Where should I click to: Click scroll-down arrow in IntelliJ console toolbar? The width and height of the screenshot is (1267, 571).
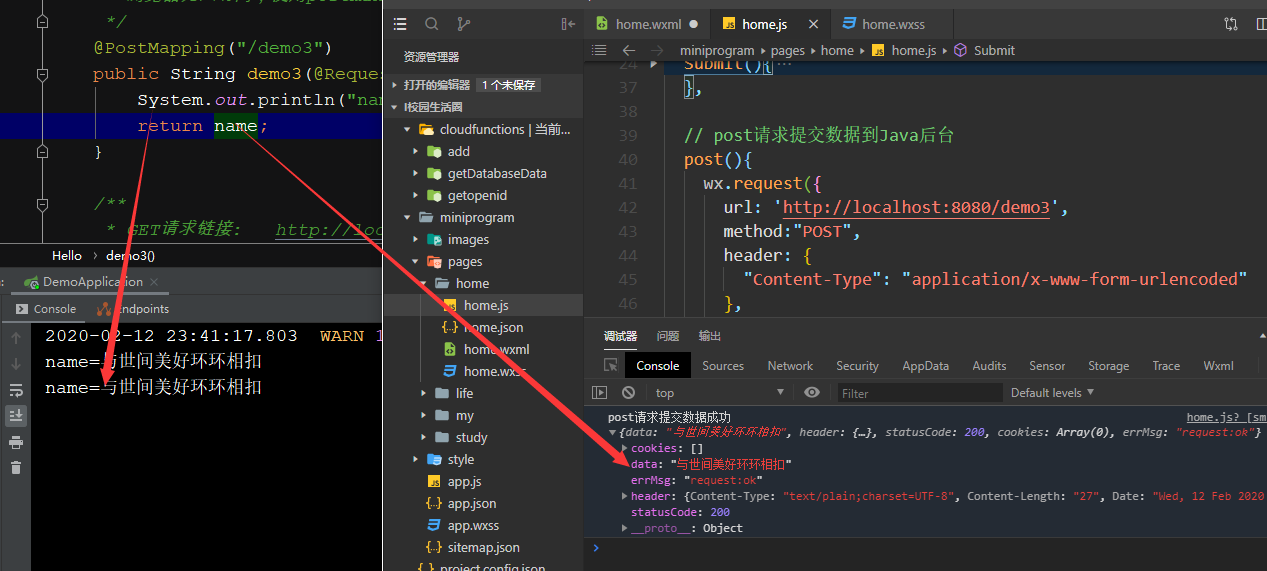16,364
